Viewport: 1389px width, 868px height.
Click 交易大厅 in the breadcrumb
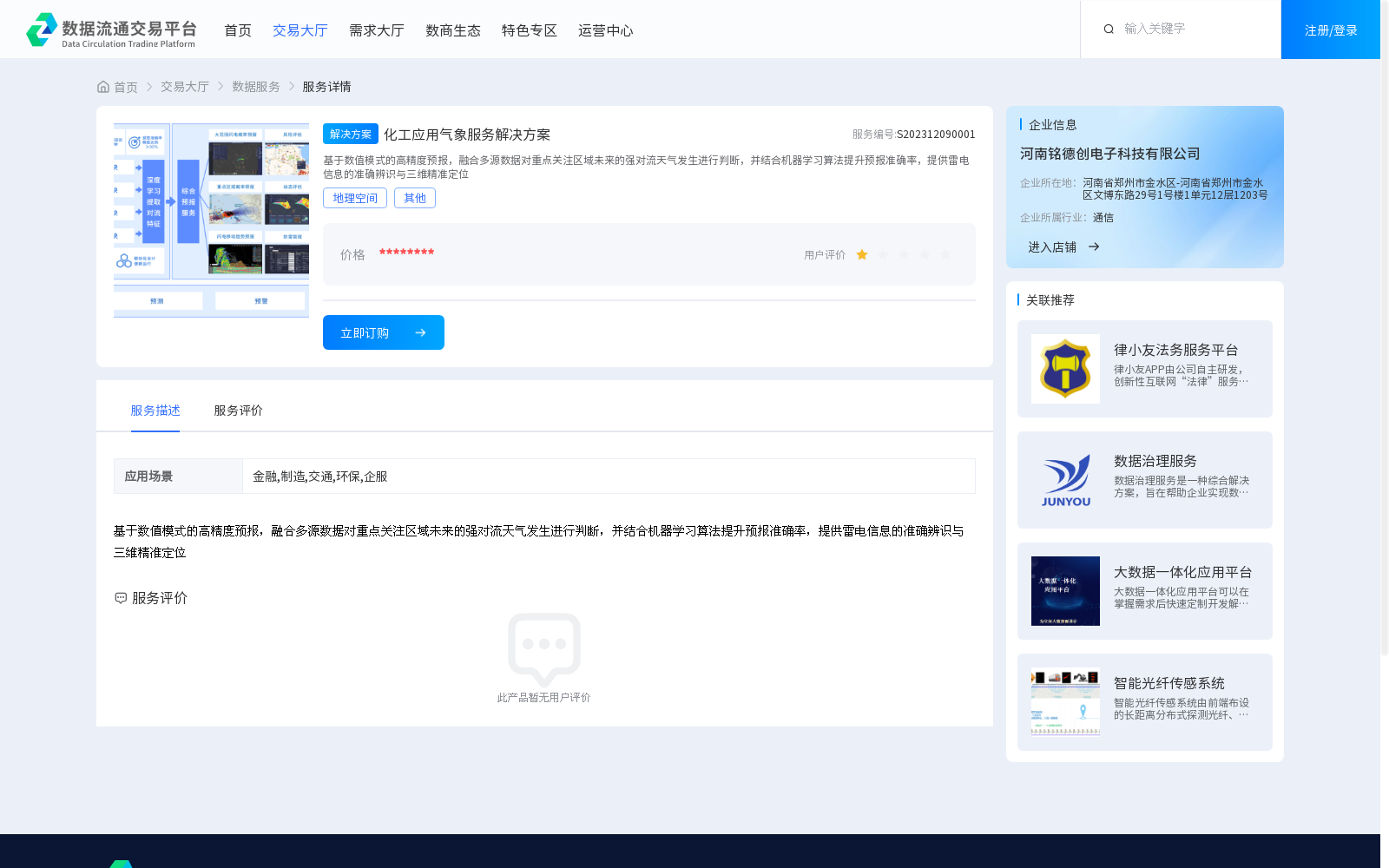point(185,87)
